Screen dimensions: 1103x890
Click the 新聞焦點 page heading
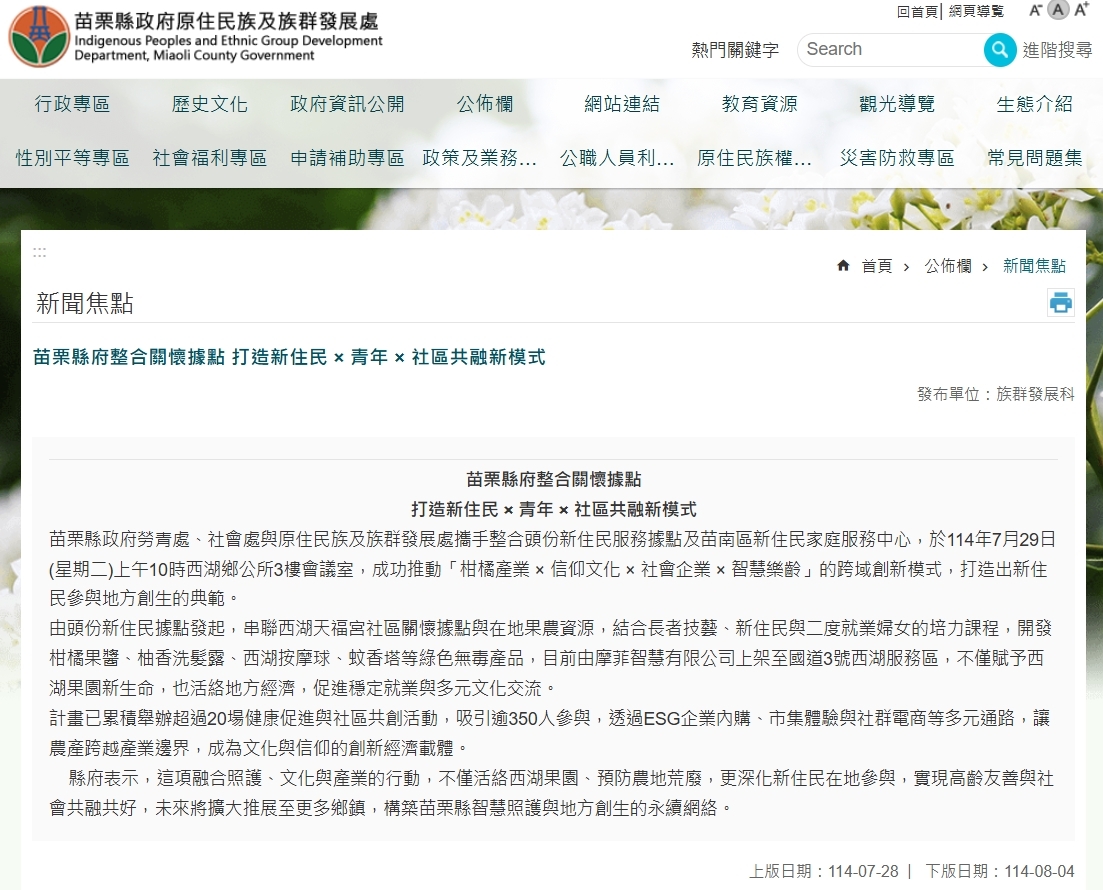click(x=85, y=303)
